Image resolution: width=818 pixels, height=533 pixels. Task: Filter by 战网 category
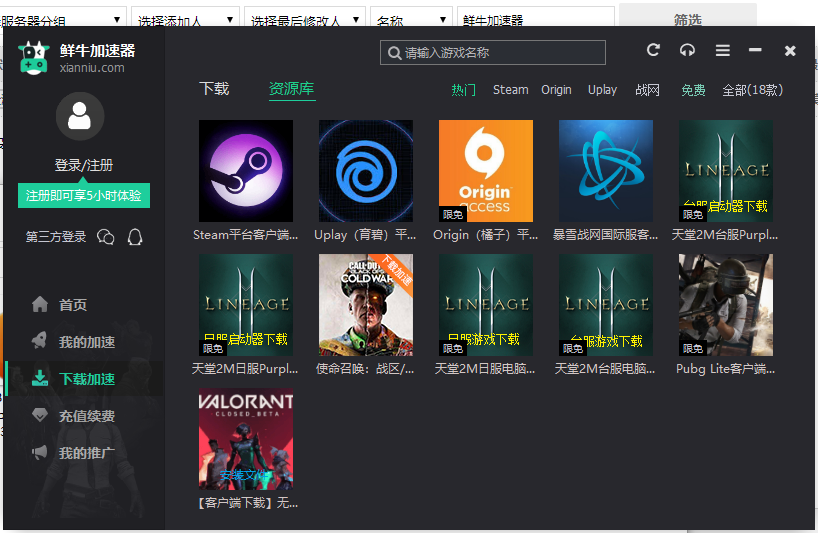647,90
